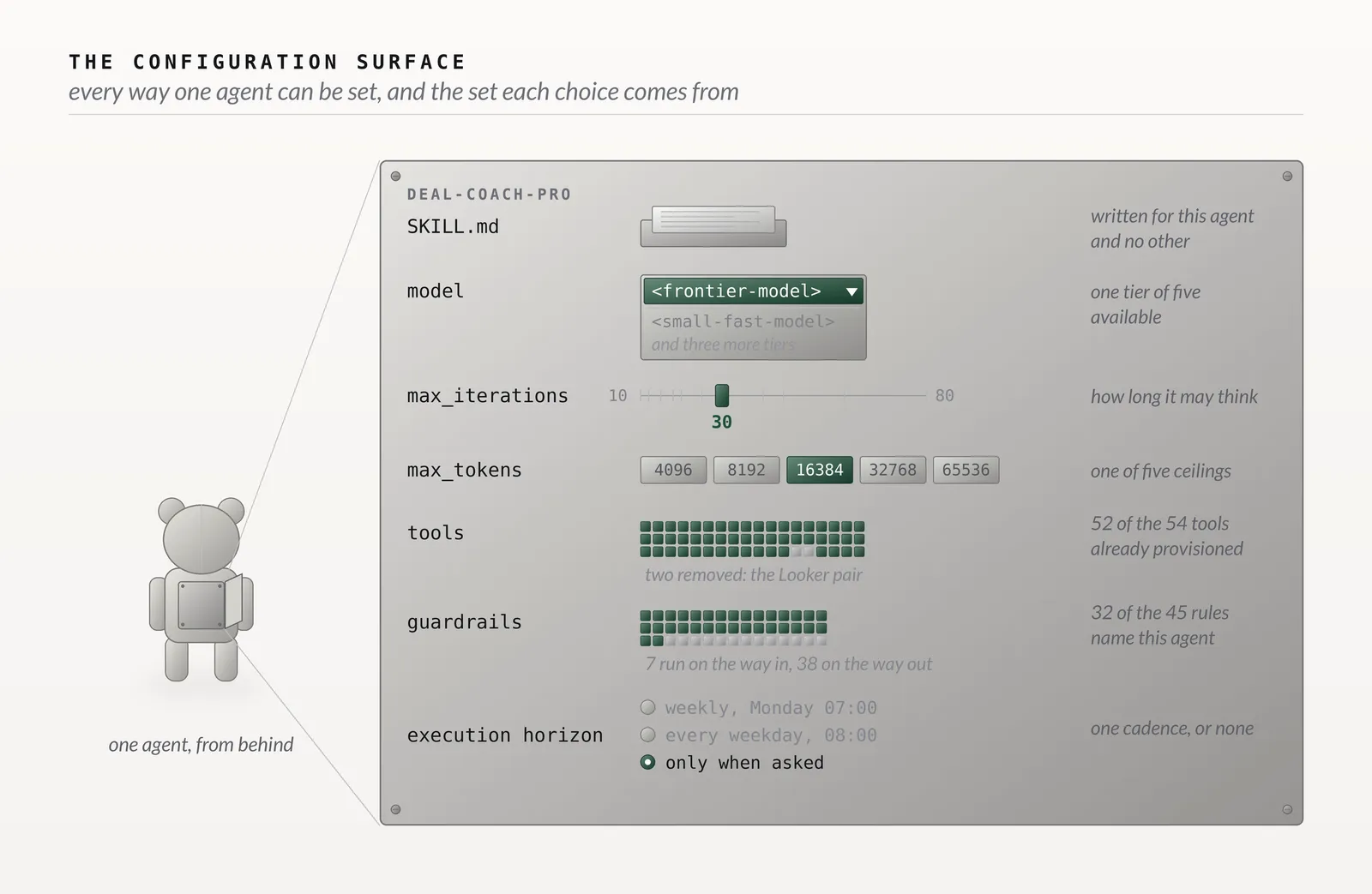Click the DEAL-COACH-PRO panel title
1372x894 pixels.
[489, 195]
